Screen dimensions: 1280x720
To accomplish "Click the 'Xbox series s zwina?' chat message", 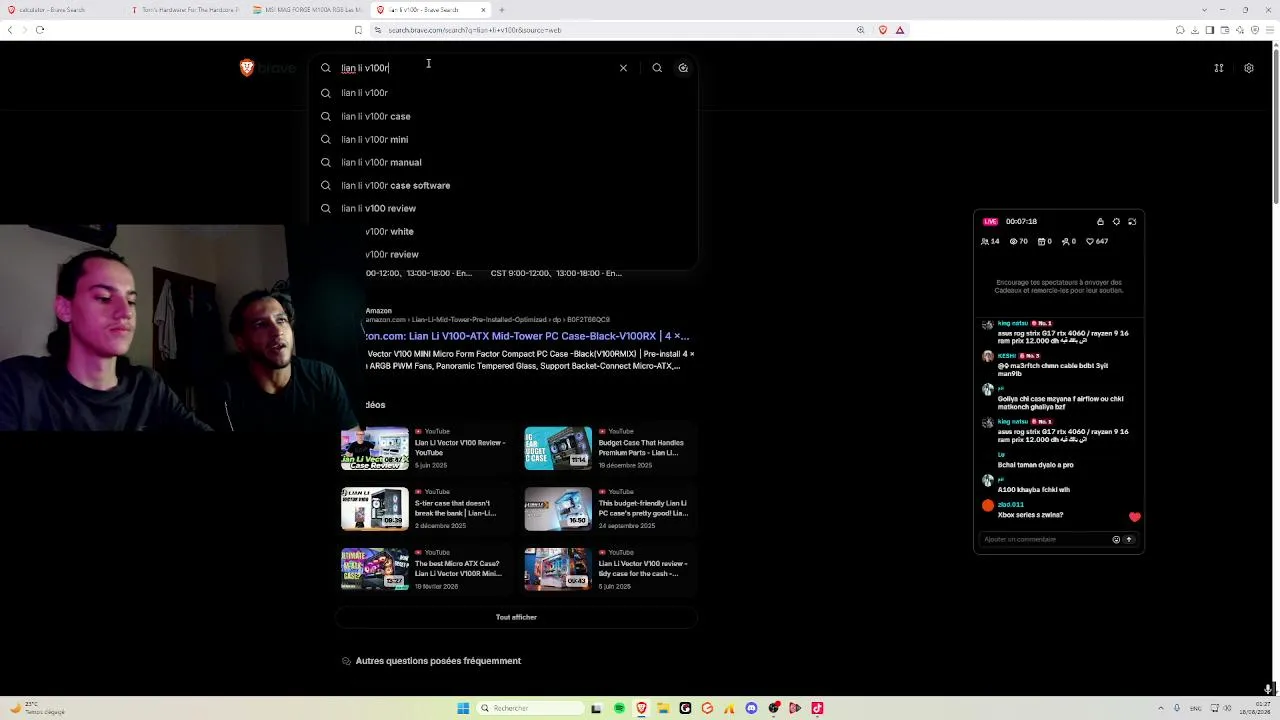I will (1030, 515).
